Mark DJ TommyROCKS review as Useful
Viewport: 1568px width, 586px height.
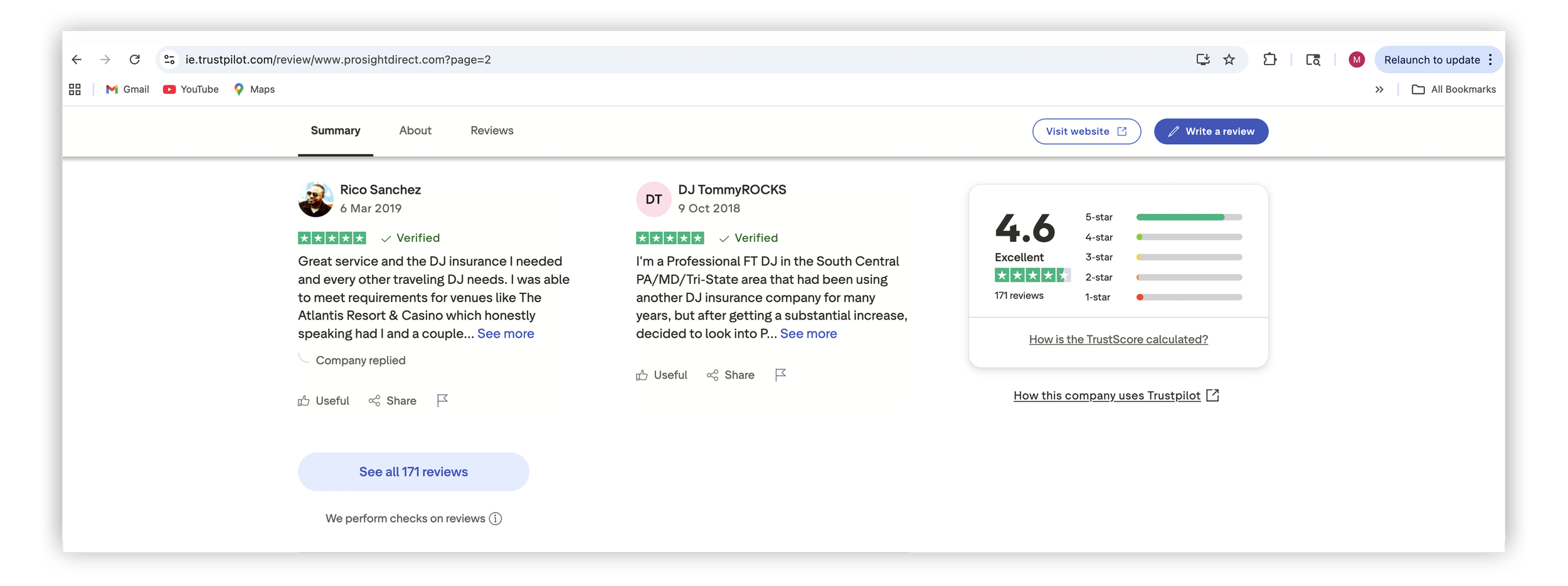click(662, 375)
